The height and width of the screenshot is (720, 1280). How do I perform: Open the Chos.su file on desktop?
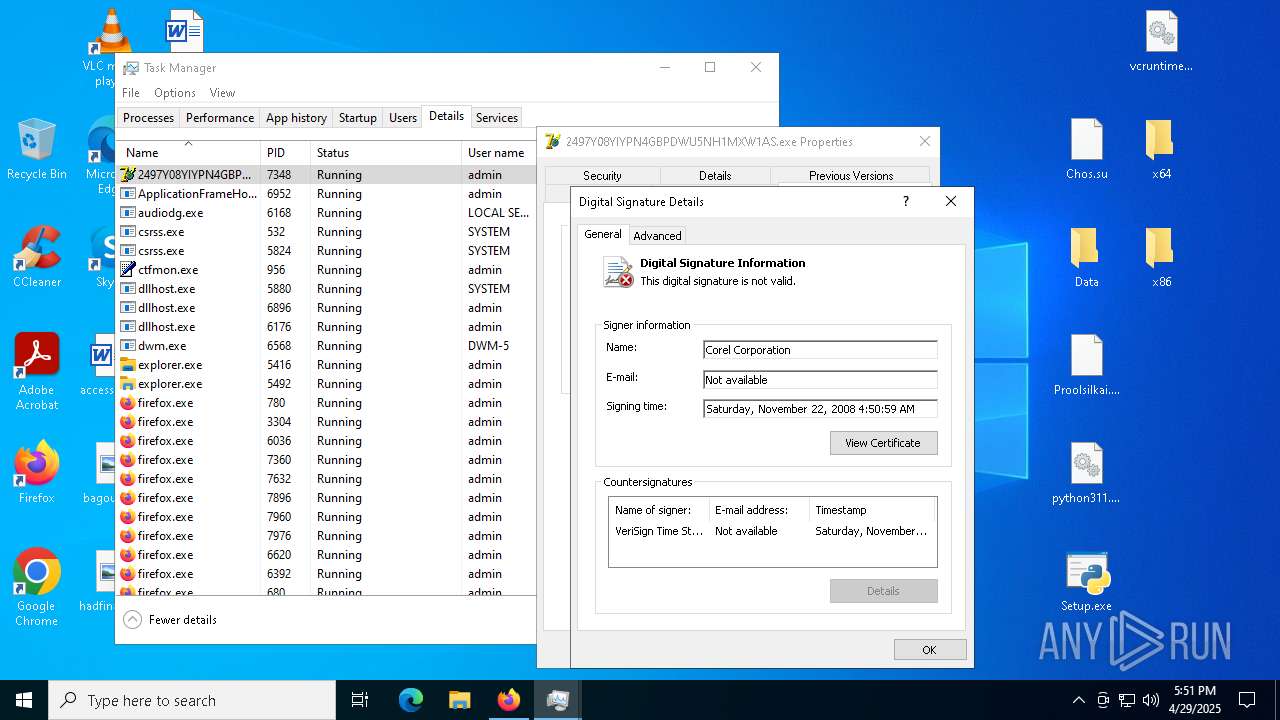(1087, 150)
